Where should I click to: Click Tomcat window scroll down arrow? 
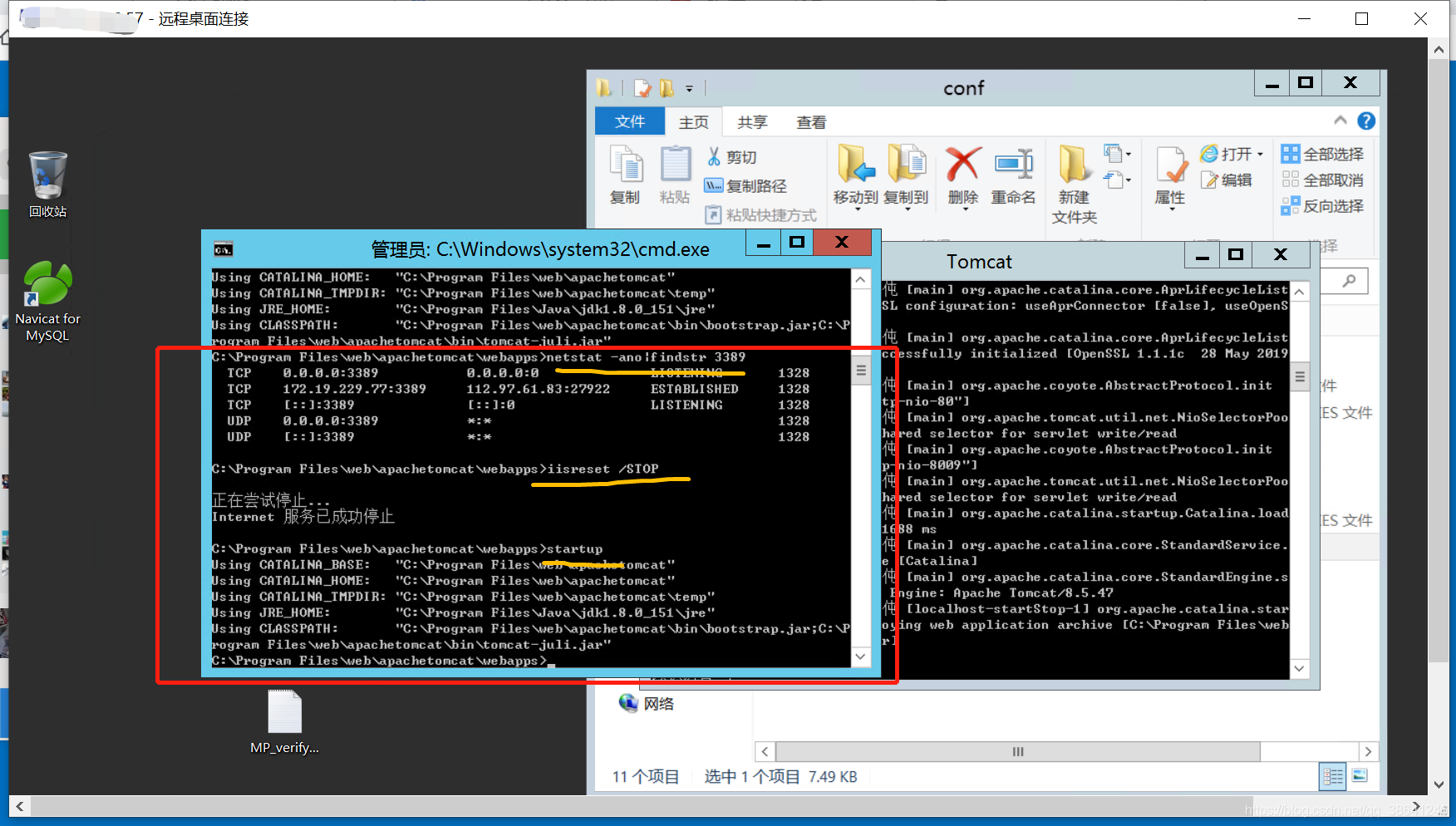[x=1300, y=668]
